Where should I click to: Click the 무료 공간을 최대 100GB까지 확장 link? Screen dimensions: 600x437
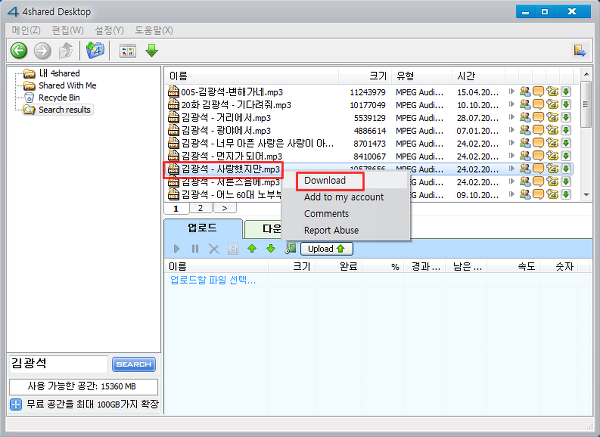(93, 404)
